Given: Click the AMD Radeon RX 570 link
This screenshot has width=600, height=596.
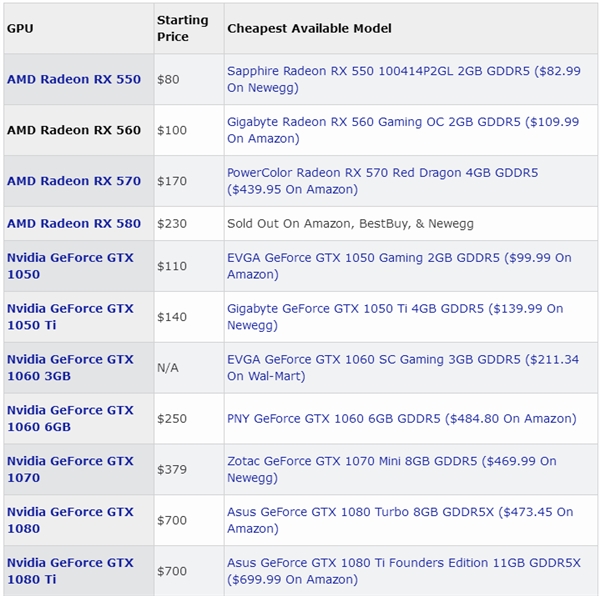Looking at the screenshot, I should 74,181.
